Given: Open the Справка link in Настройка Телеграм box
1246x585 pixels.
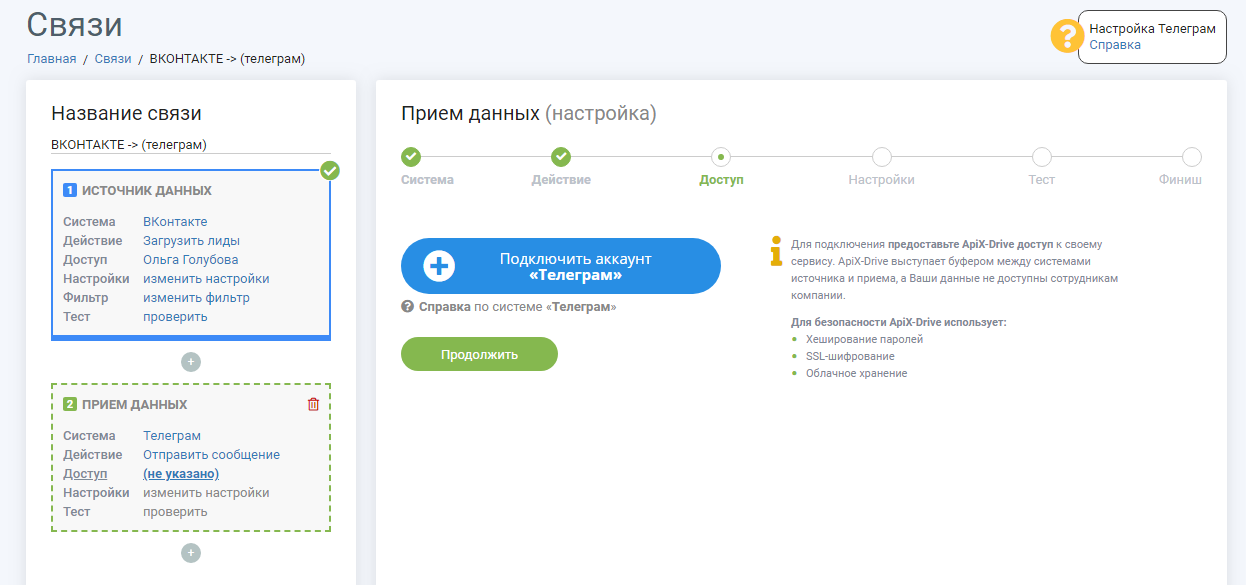Looking at the screenshot, I should (1115, 45).
